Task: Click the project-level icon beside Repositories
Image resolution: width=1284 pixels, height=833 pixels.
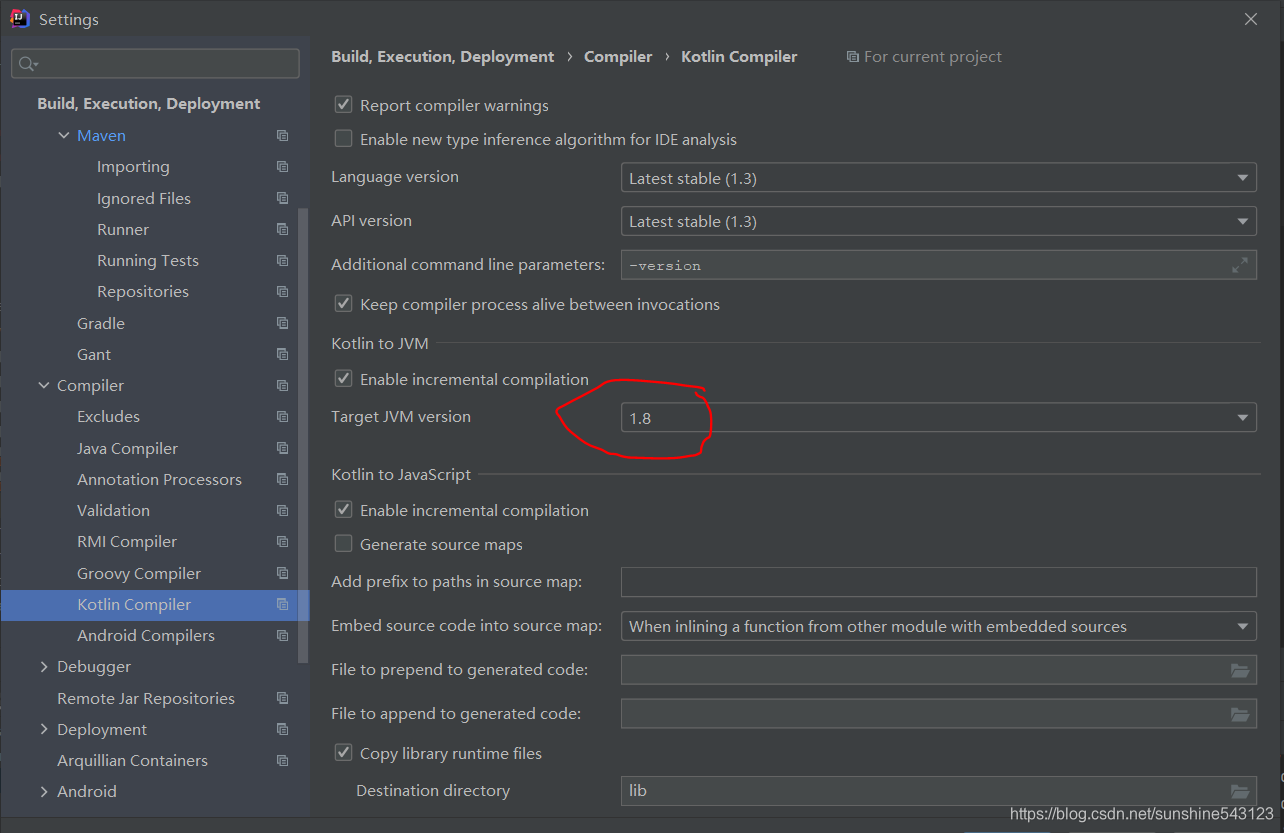Action: 283,292
